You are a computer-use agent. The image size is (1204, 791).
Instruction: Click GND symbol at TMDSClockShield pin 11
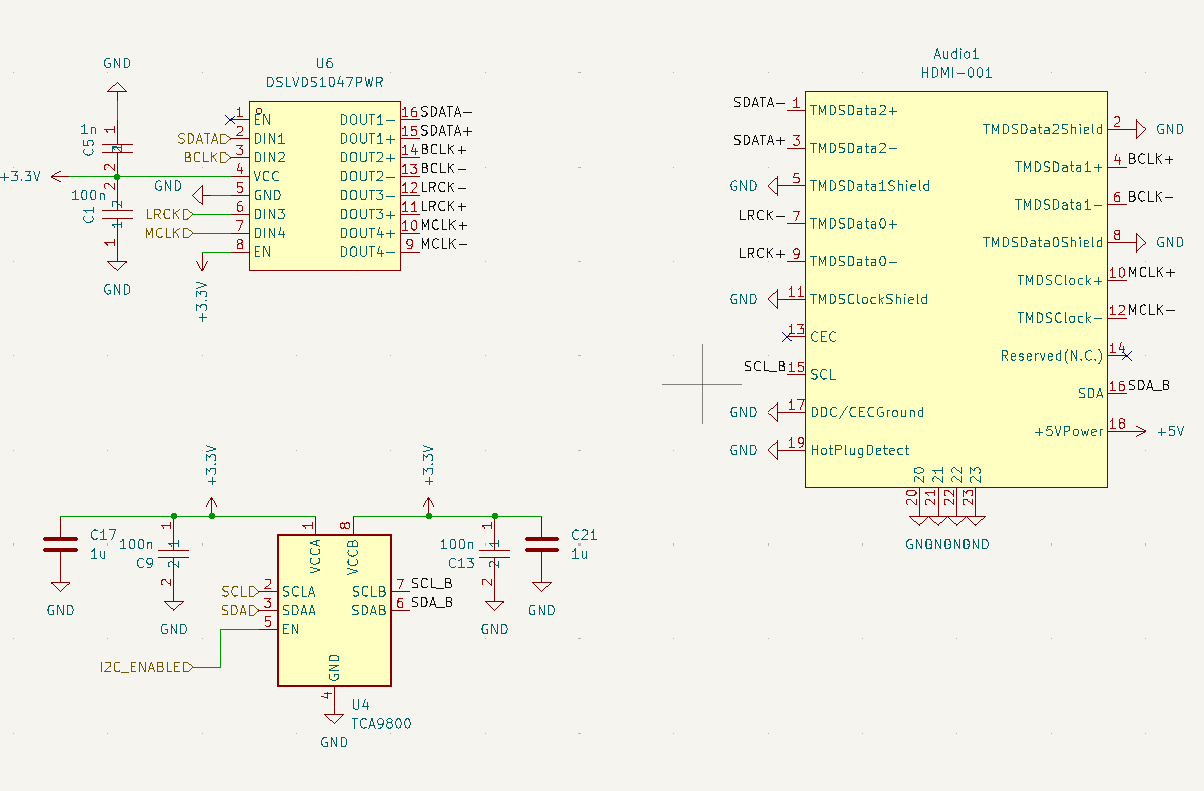(x=775, y=298)
